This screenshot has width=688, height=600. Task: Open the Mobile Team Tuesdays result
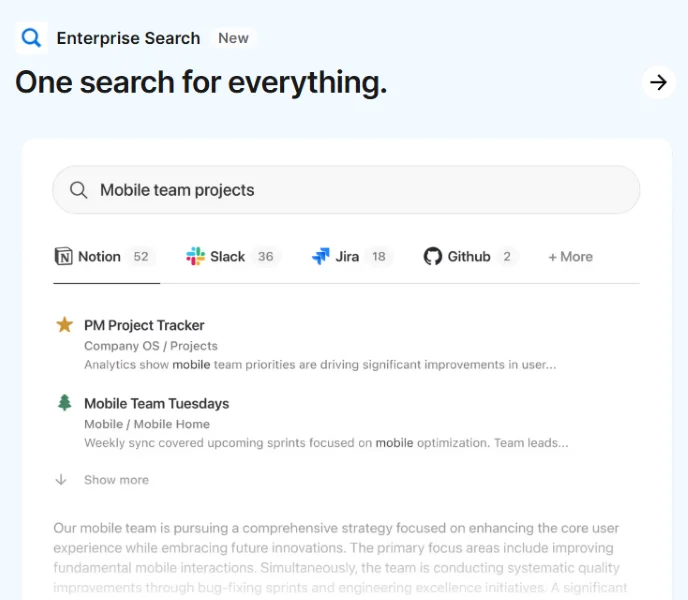pyautogui.click(x=157, y=403)
